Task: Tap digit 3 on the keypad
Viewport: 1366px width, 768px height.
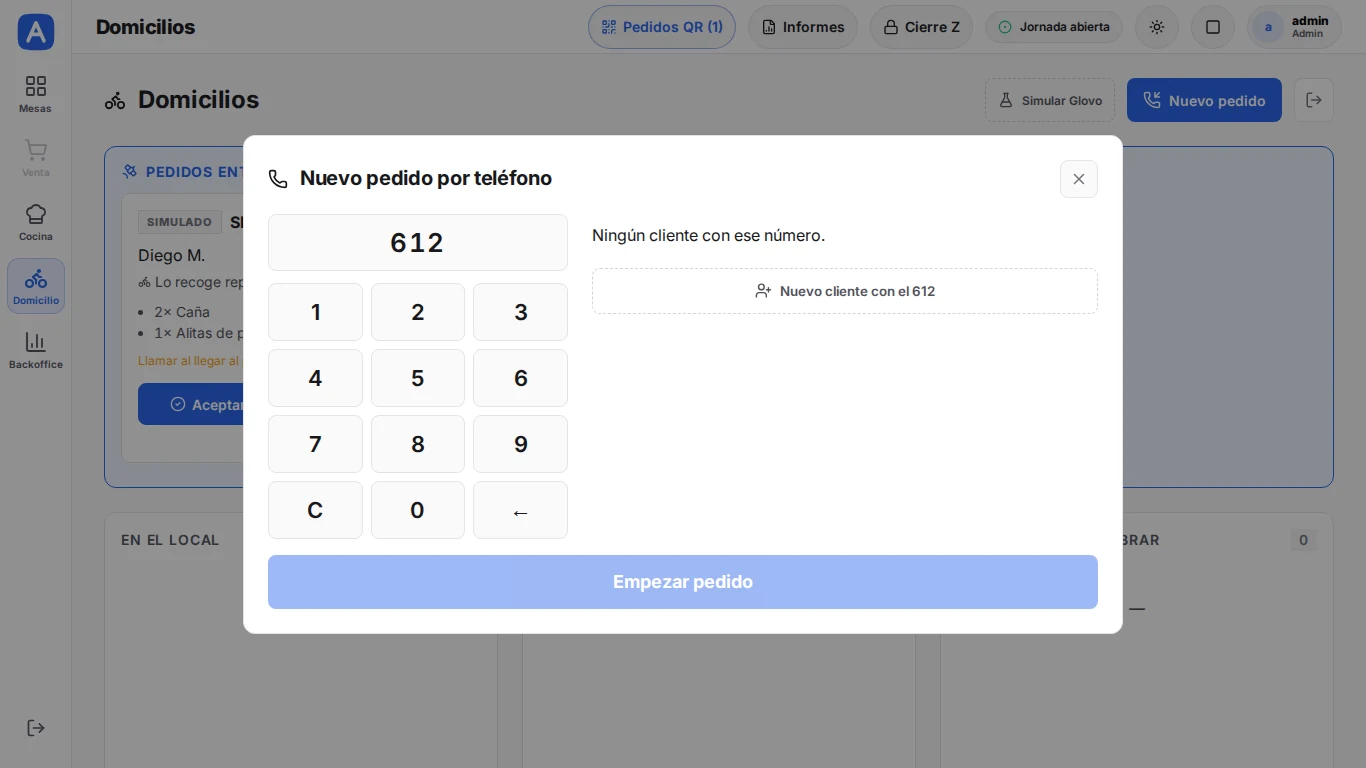Action: pos(520,312)
